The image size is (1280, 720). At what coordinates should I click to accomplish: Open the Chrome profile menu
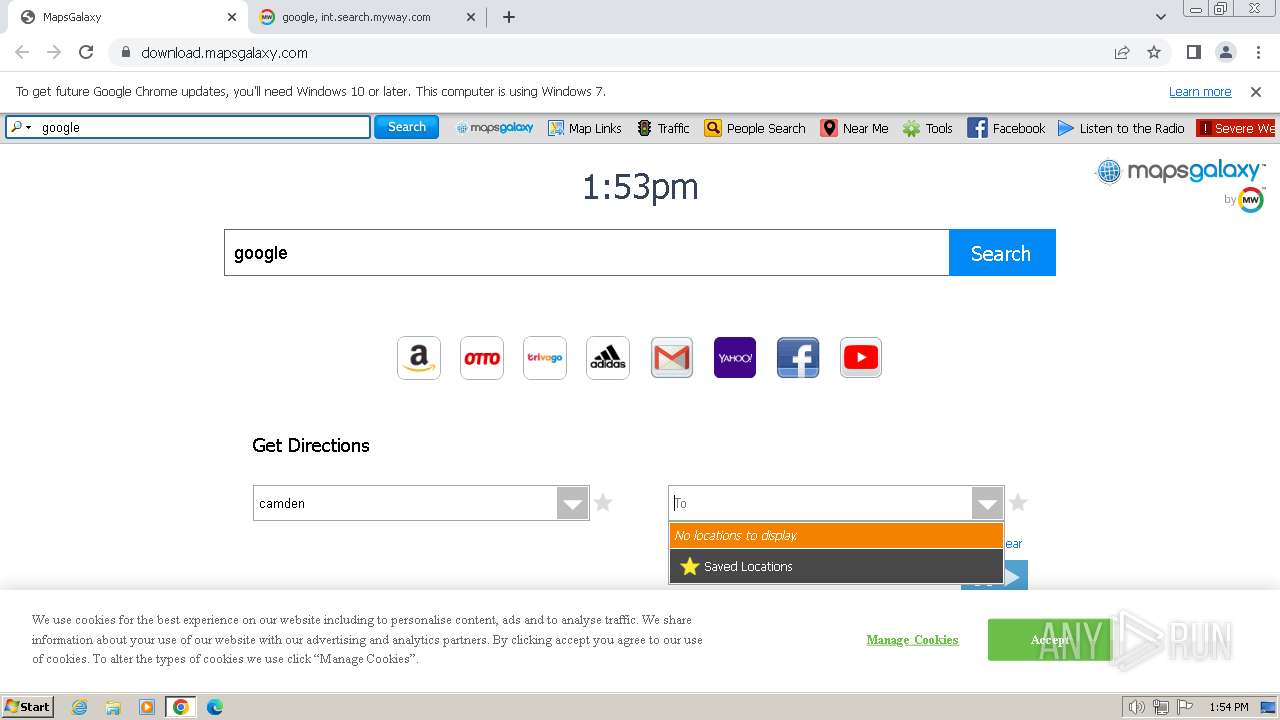[1226, 52]
